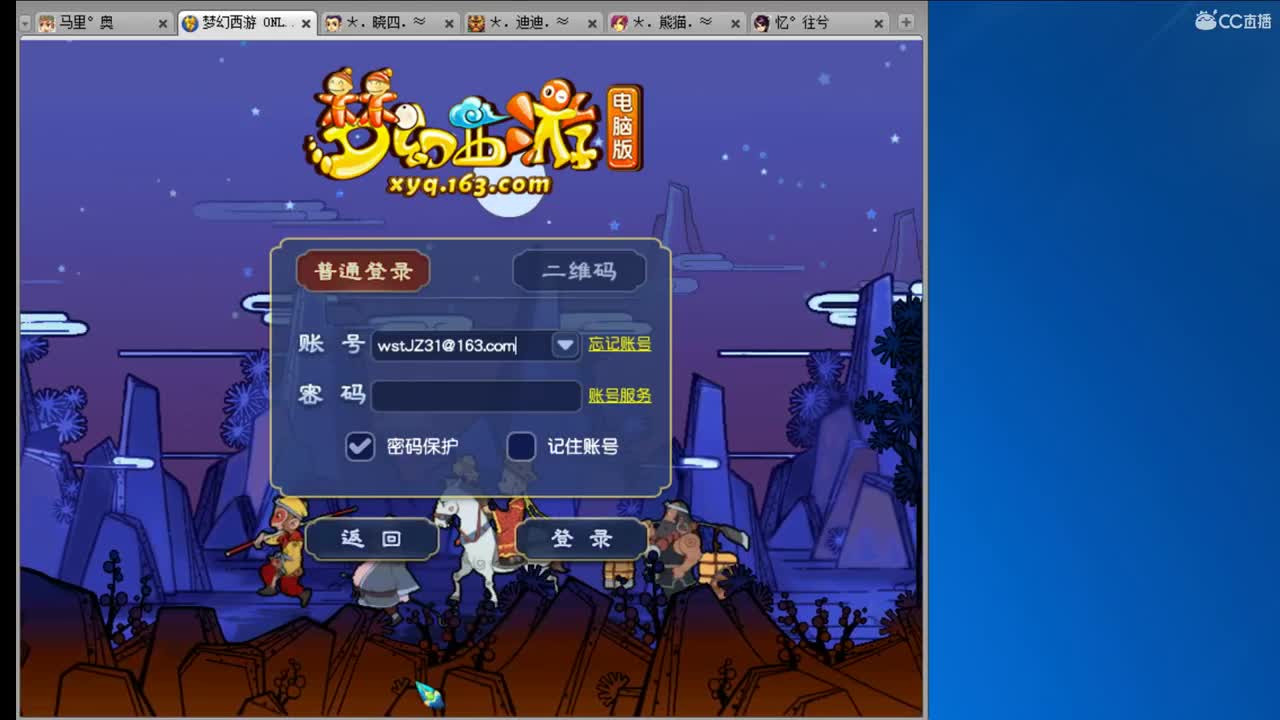The width and height of the screenshot is (1280, 720).
Task: Click the 马里° 奥 tab avatar icon
Action: coord(47,23)
